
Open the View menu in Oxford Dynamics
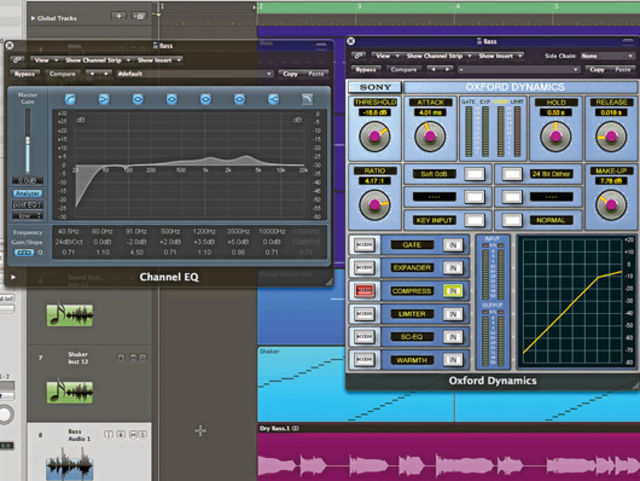(x=386, y=56)
